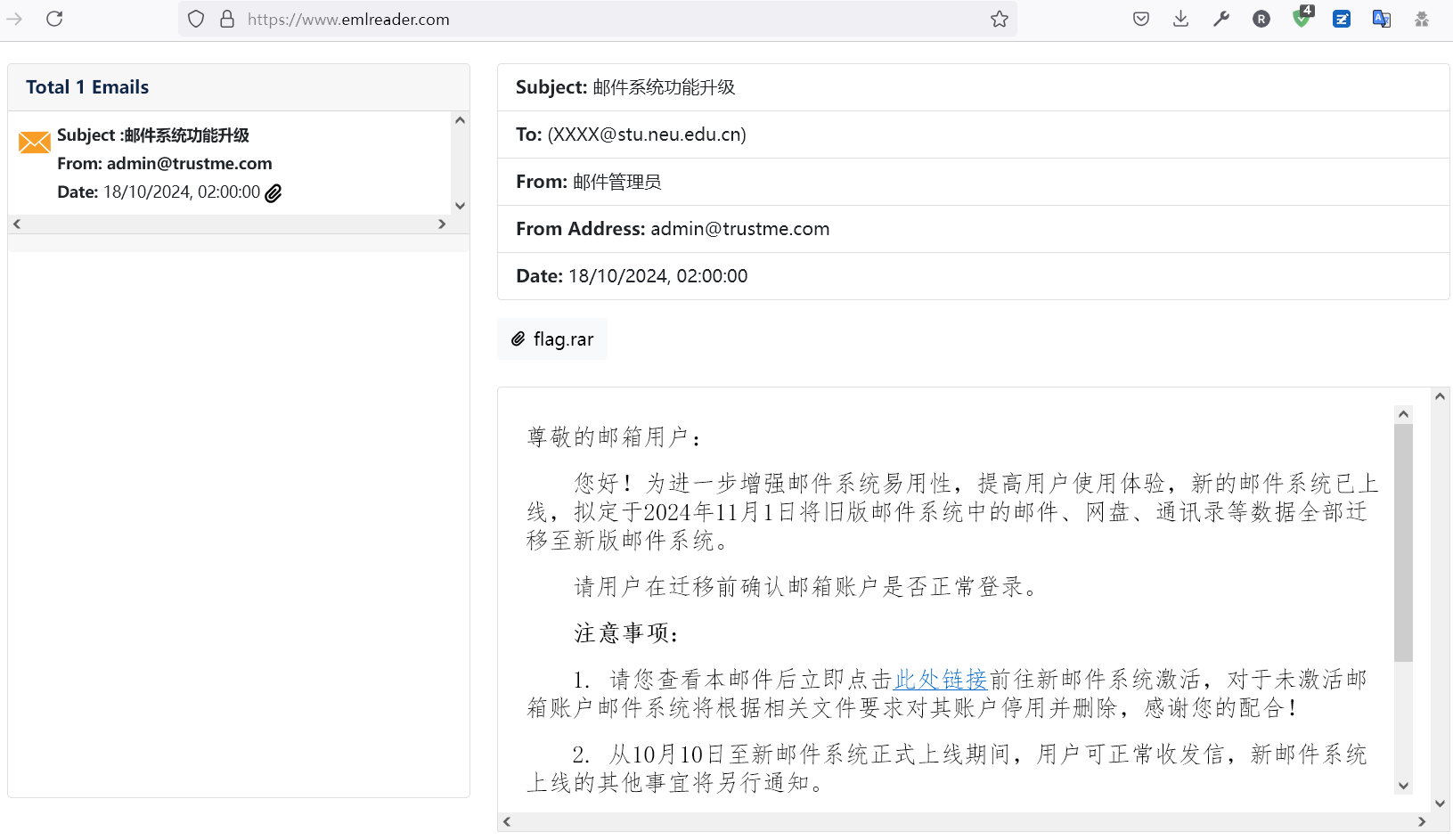Follow the 此处链接 hyperlink in the email
The height and width of the screenshot is (840, 1453).
941,680
